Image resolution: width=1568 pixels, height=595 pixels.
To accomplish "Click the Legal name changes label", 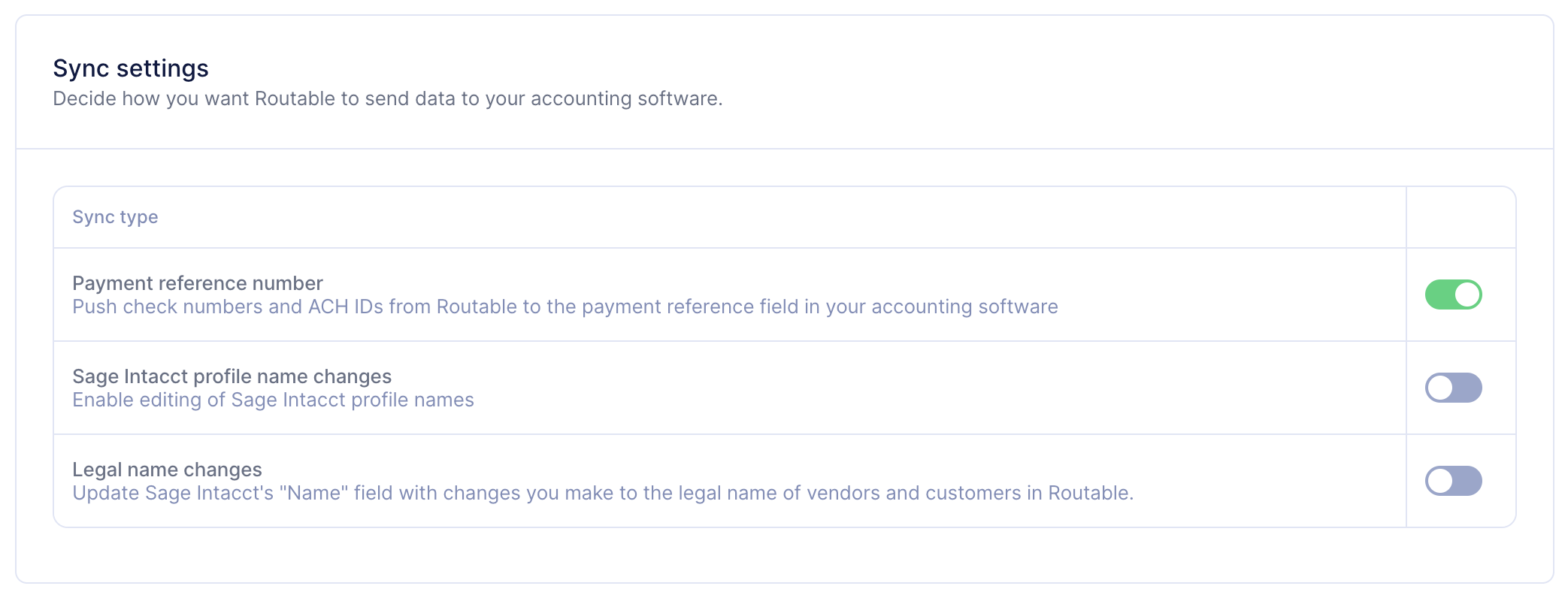I will [x=167, y=470].
